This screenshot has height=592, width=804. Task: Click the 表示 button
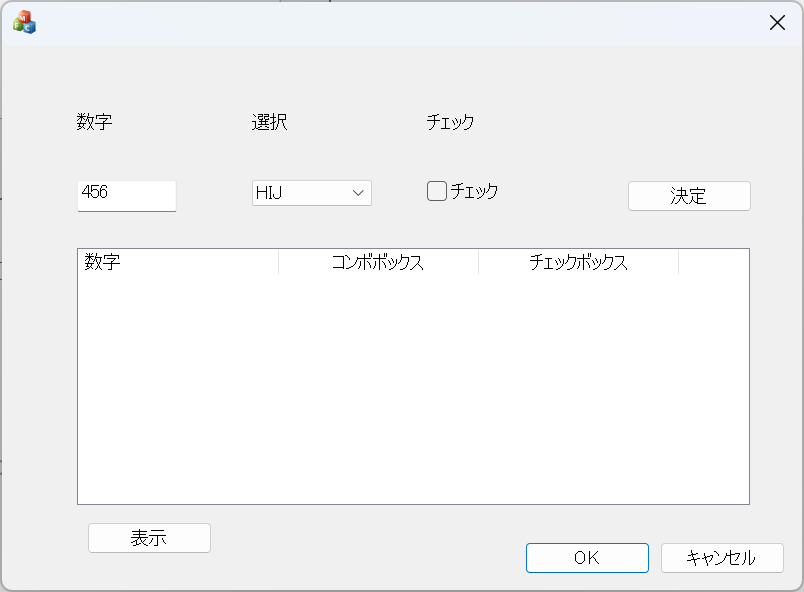click(149, 538)
